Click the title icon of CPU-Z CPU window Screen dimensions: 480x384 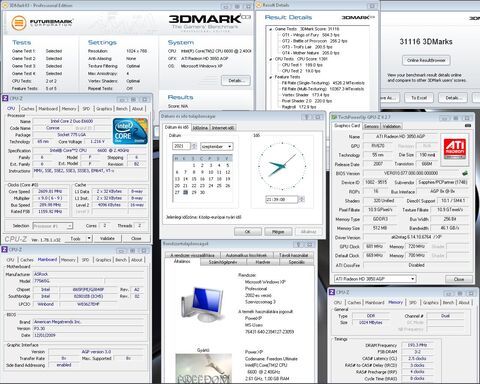[x=5, y=98]
